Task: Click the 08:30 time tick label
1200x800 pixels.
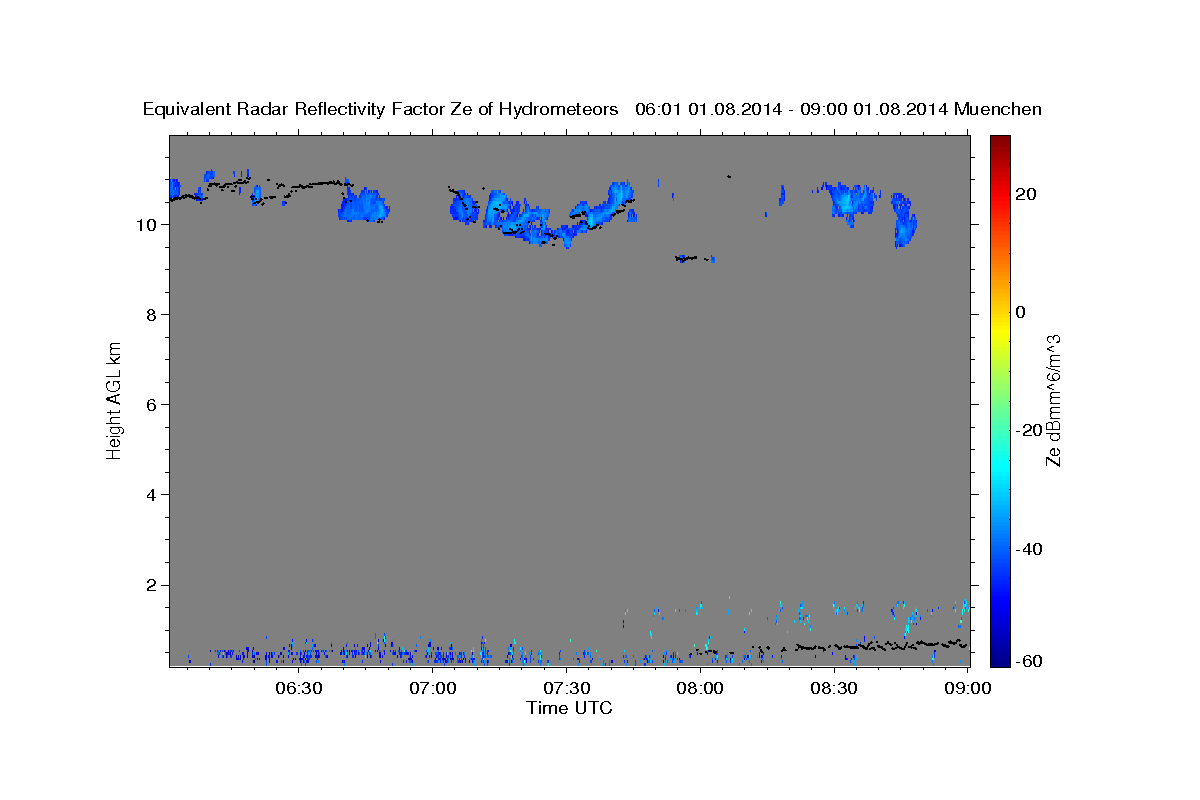Action: (834, 688)
